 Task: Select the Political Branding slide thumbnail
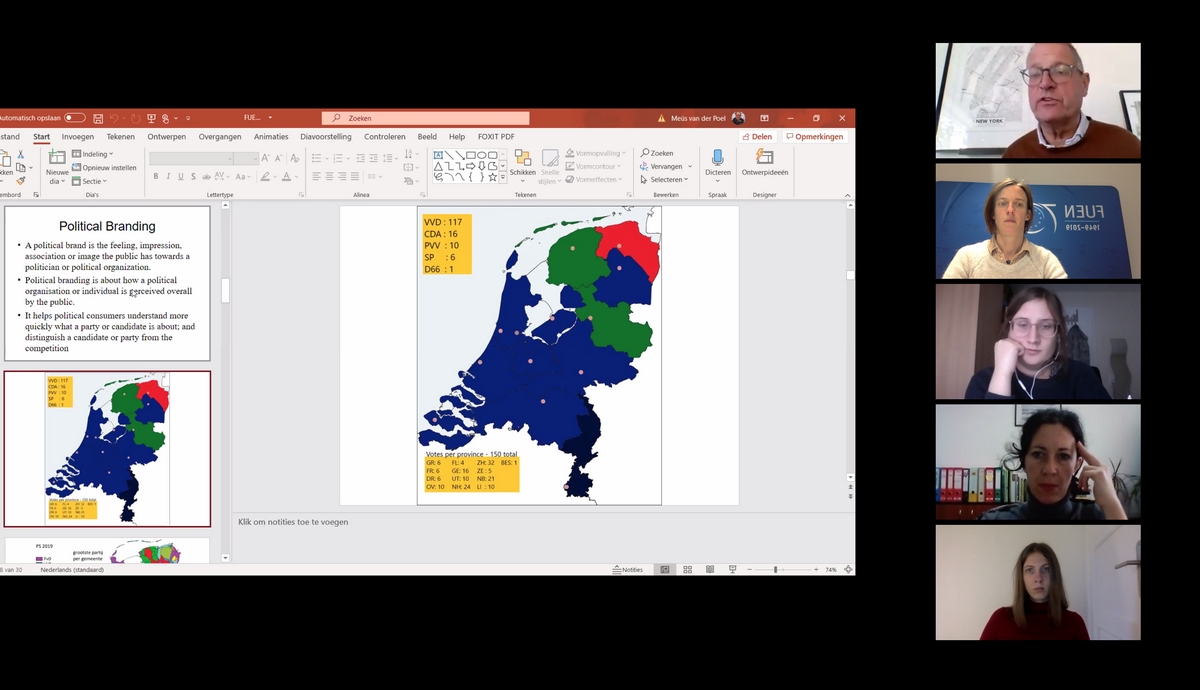pos(107,283)
